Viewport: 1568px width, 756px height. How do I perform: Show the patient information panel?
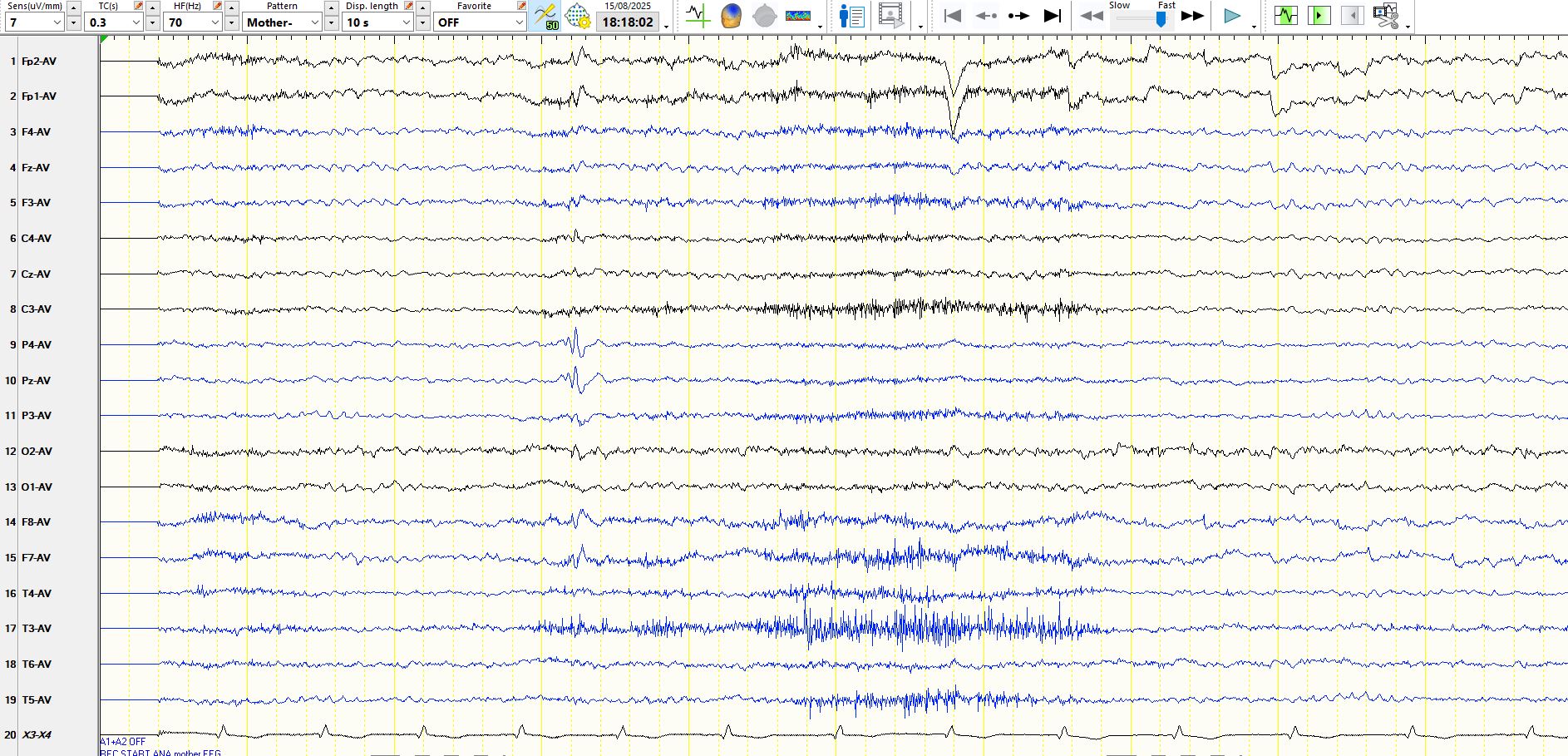[x=852, y=16]
